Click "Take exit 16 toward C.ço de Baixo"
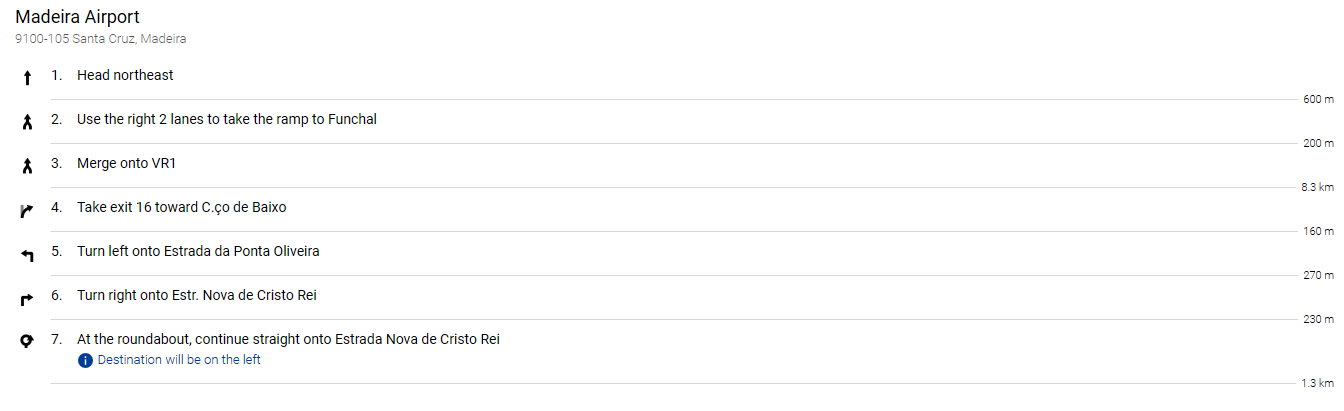Viewport: 1344px width, 411px height. tap(182, 207)
